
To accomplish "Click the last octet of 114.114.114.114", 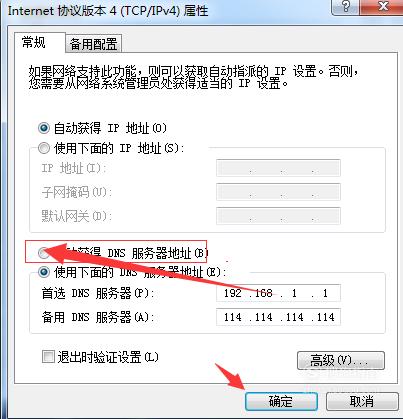I will coord(325,317).
